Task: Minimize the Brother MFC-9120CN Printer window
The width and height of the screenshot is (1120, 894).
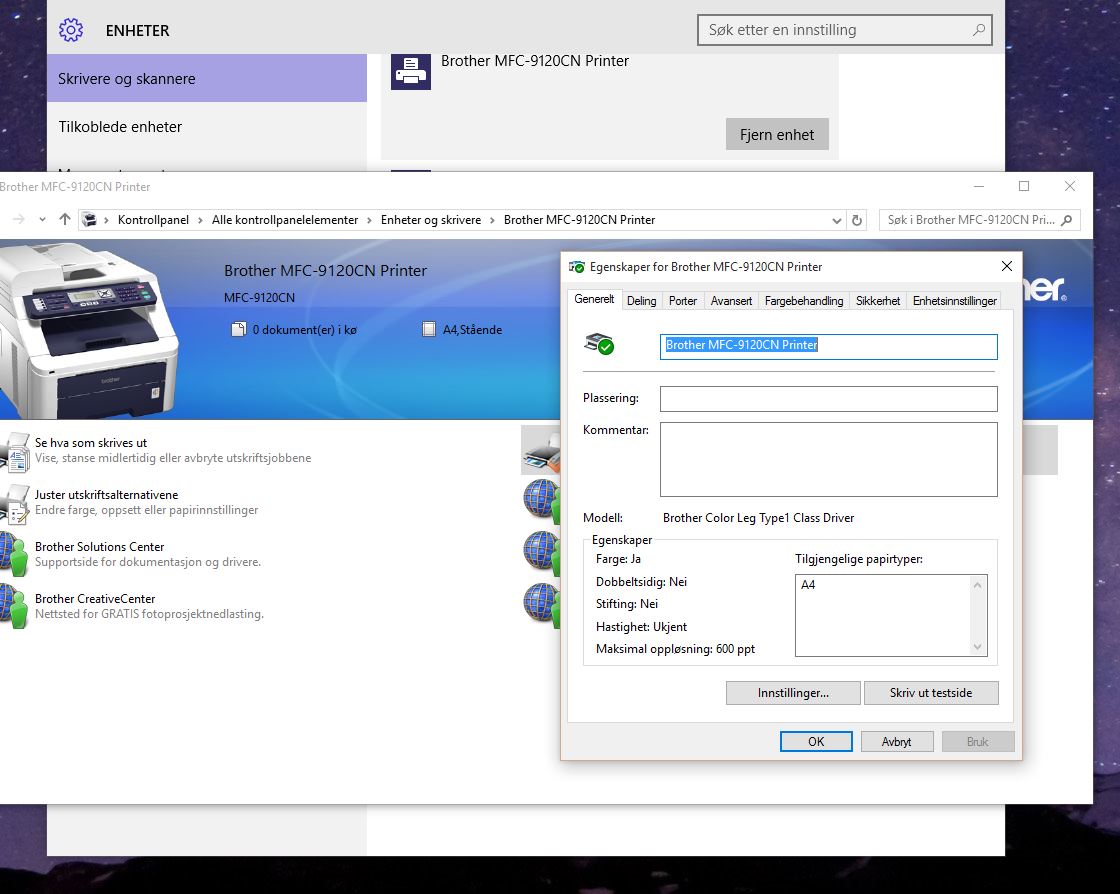Action: pyautogui.click(x=979, y=186)
